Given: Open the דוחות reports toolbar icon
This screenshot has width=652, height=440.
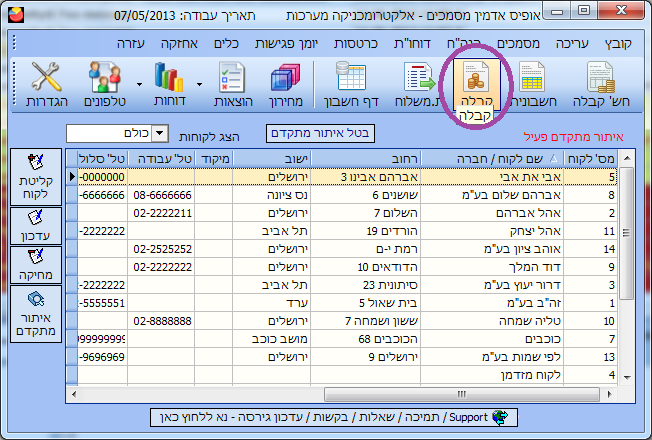Looking at the screenshot, I should coord(169,84).
